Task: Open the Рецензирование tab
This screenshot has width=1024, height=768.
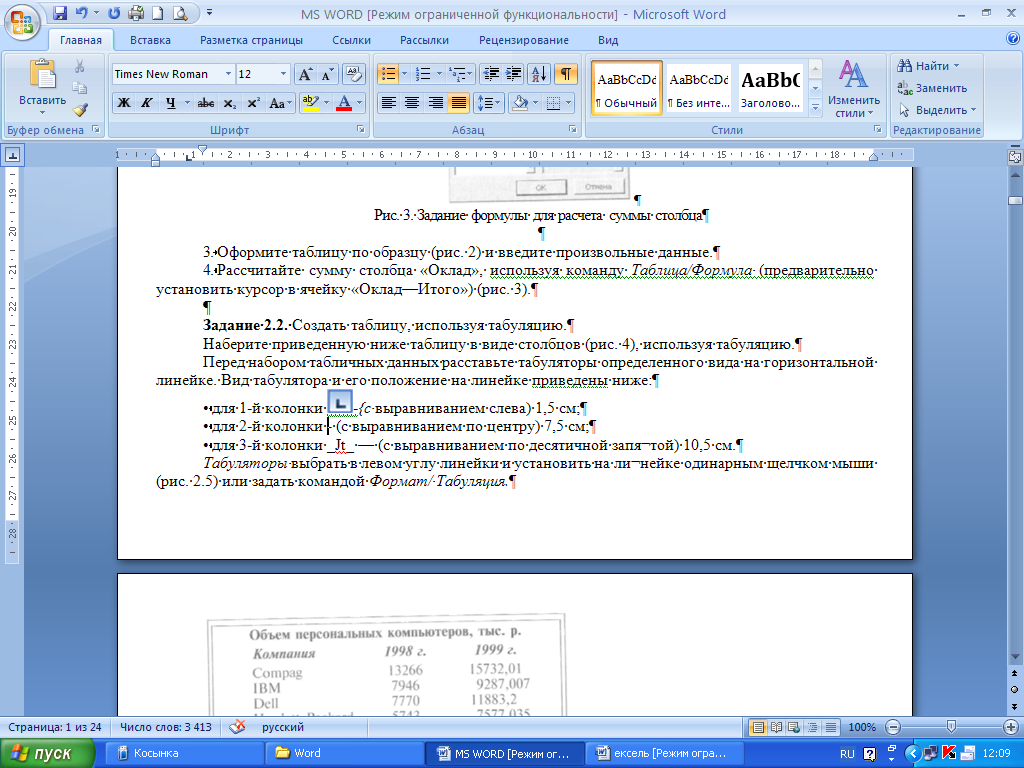Action: click(524, 40)
